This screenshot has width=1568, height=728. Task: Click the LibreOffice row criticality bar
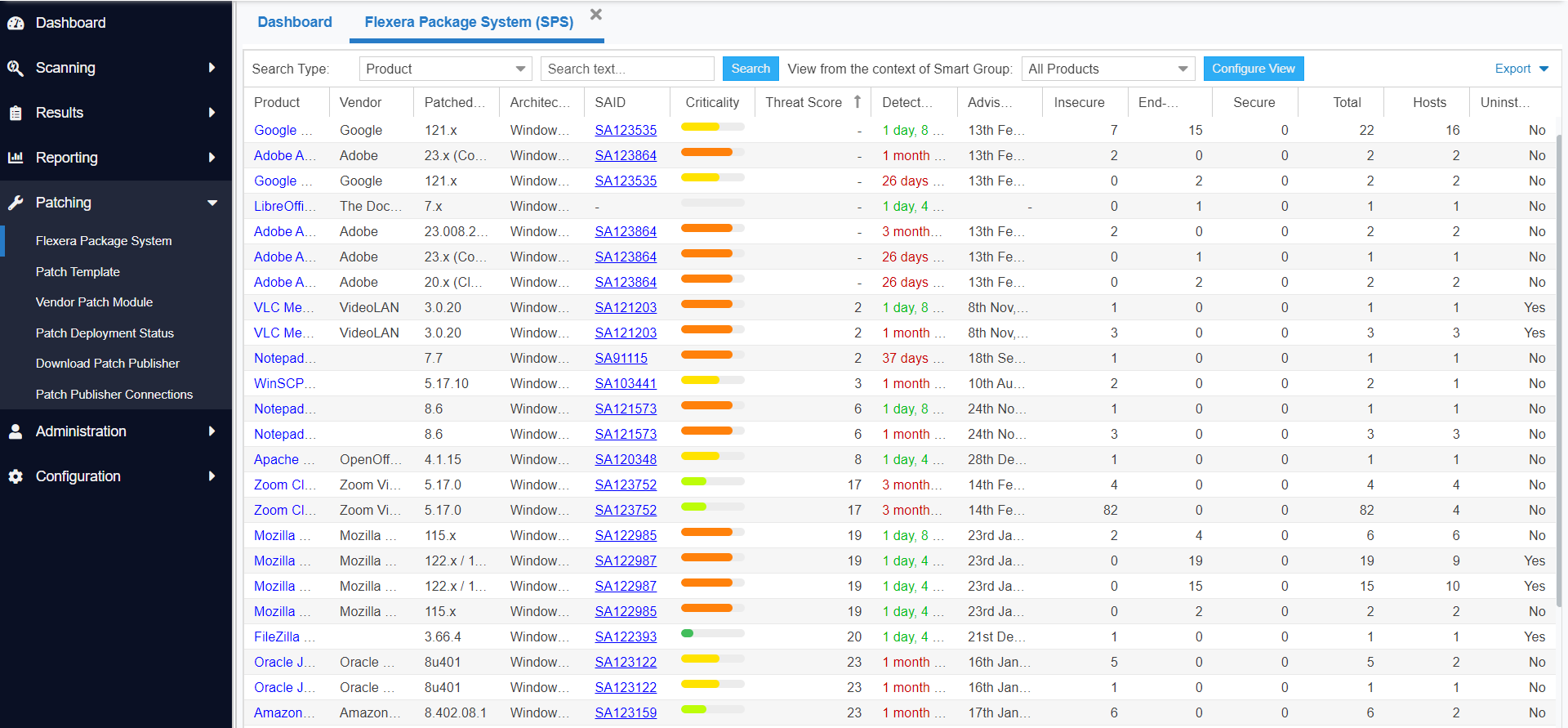pyautogui.click(x=712, y=203)
